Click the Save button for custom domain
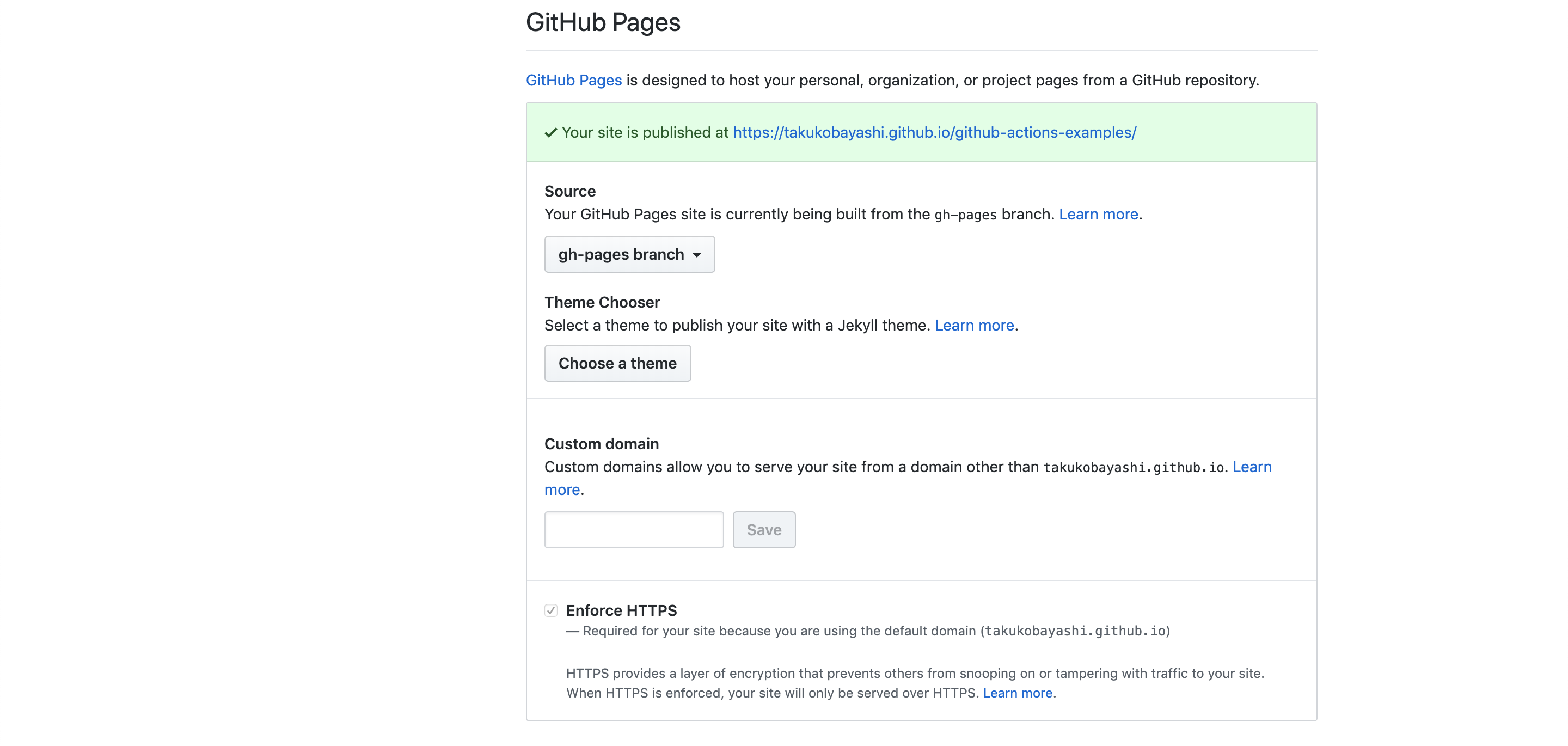Screen dimensions: 1568x746 [764, 529]
